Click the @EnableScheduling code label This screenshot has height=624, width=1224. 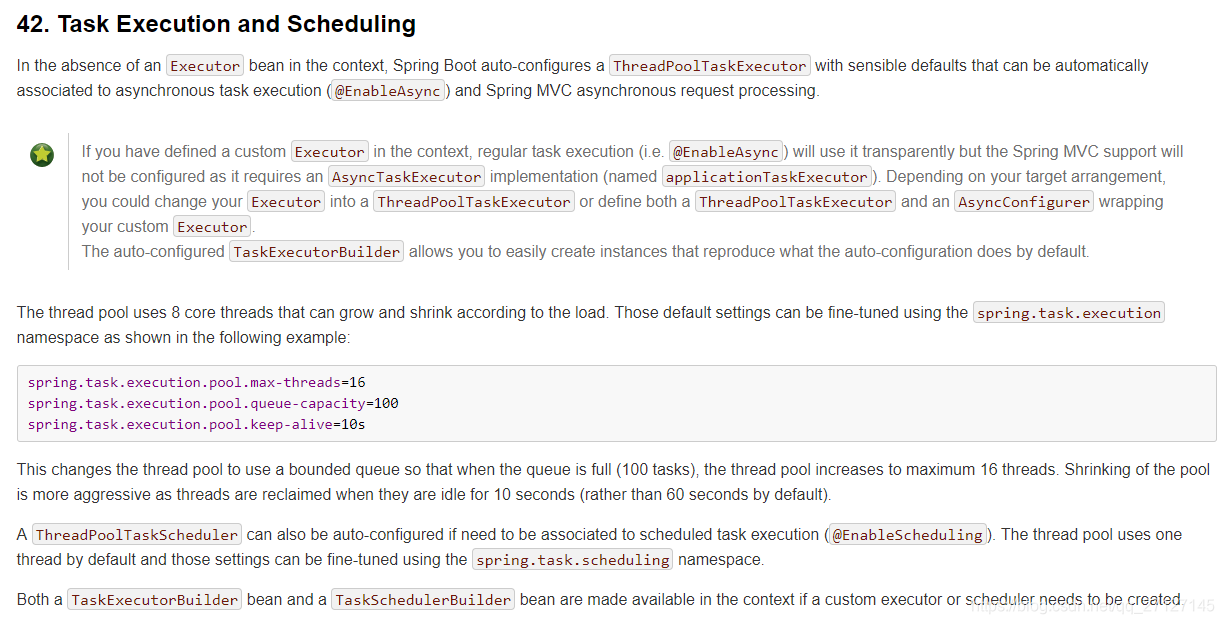tap(908, 535)
